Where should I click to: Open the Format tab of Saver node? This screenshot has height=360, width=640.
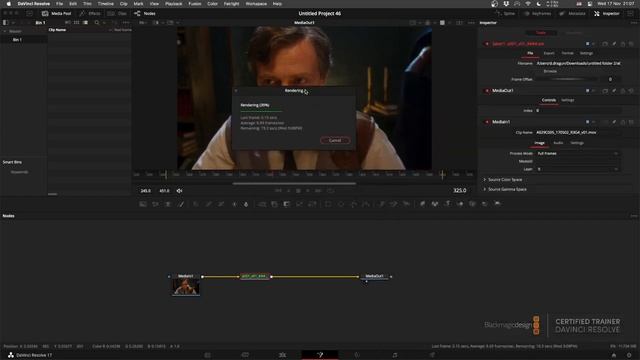(567, 53)
